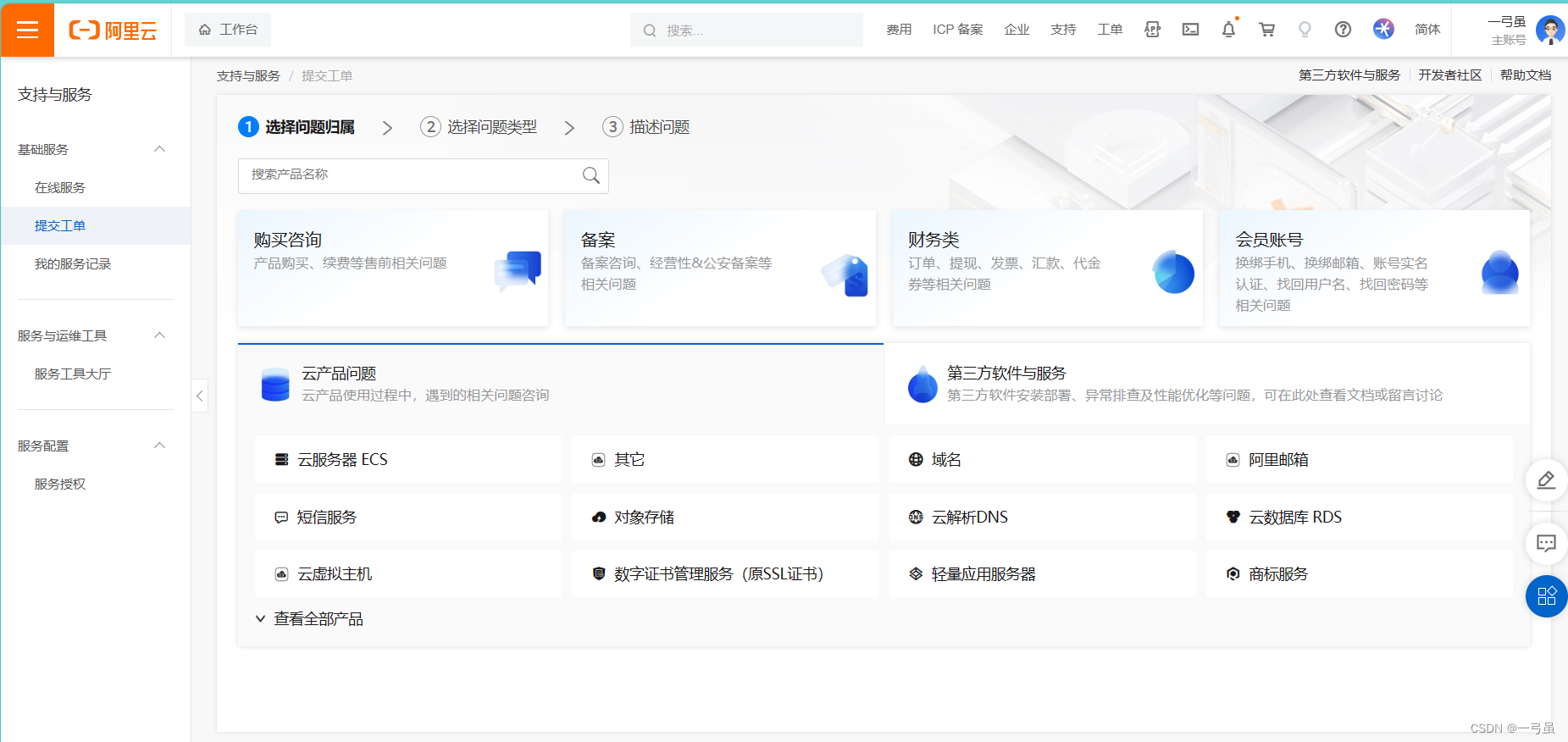Image resolution: width=1568 pixels, height=742 pixels.
Task: Click the floating edit pencil icon
Action: pyautogui.click(x=1546, y=480)
